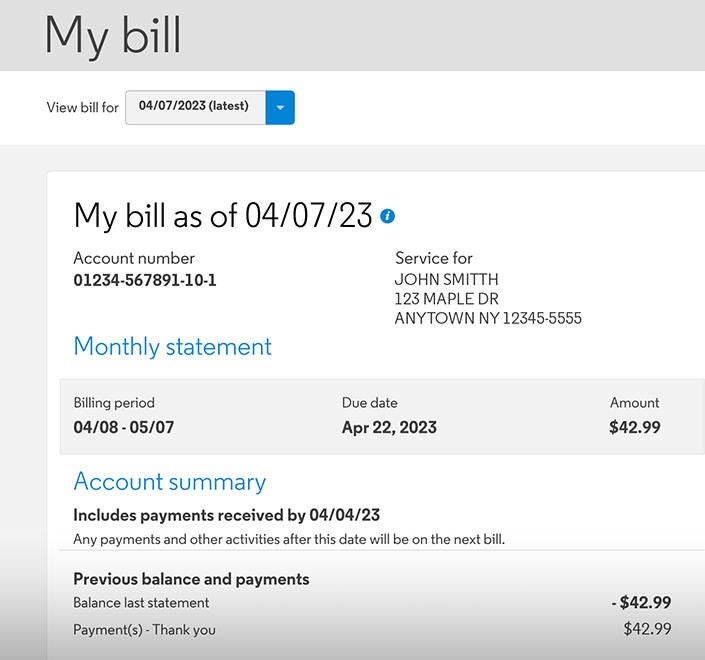Click the Includes payments received by 04/04/23 text
Screen dimensions: 705x660
(226, 516)
